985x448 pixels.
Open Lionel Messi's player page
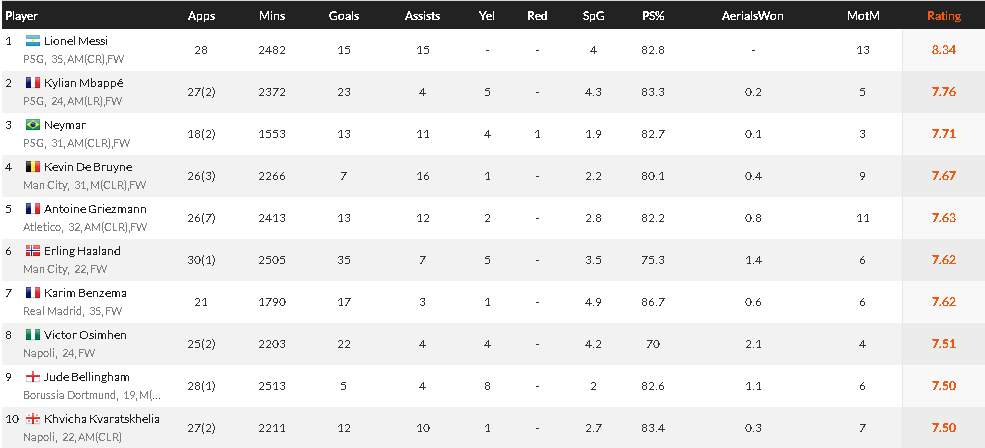(76, 41)
